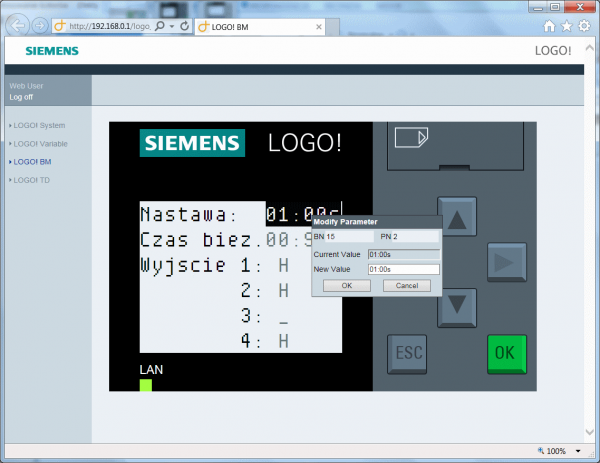This screenshot has width=600, height=463.
Task: Open a new blank tab
Action: (332, 27)
